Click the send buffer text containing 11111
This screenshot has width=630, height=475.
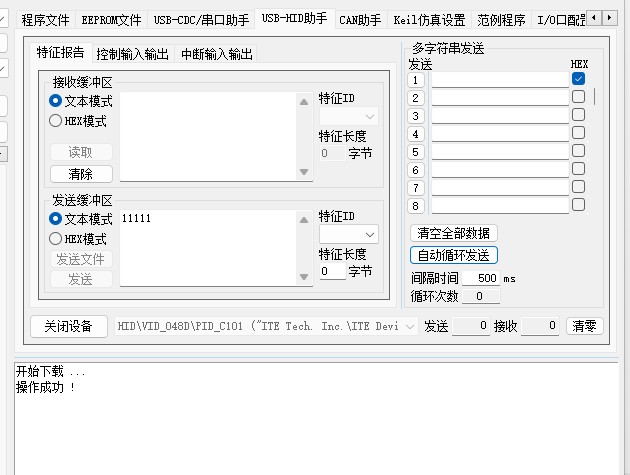(x=137, y=218)
